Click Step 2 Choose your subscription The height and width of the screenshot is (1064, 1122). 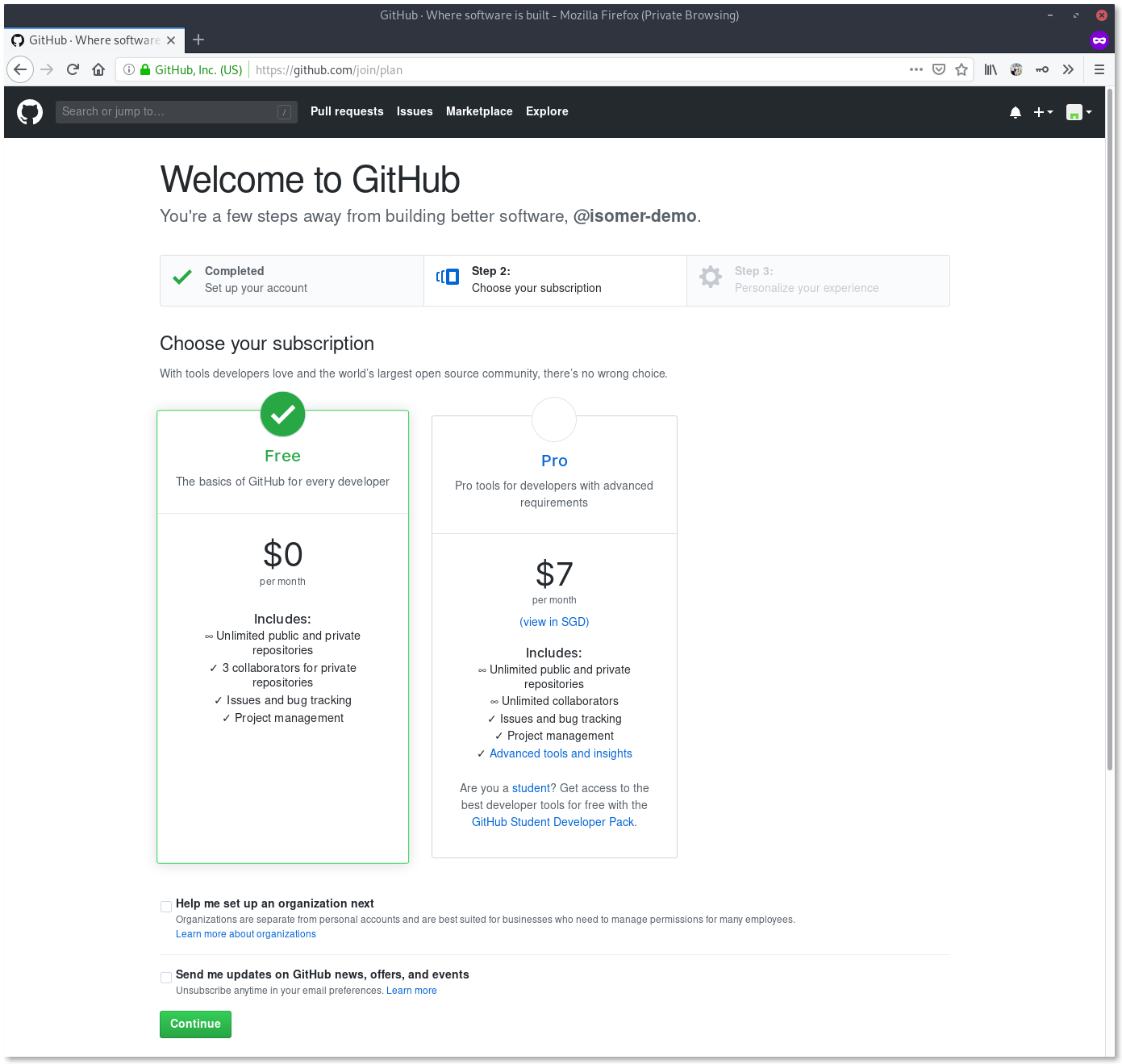click(555, 280)
